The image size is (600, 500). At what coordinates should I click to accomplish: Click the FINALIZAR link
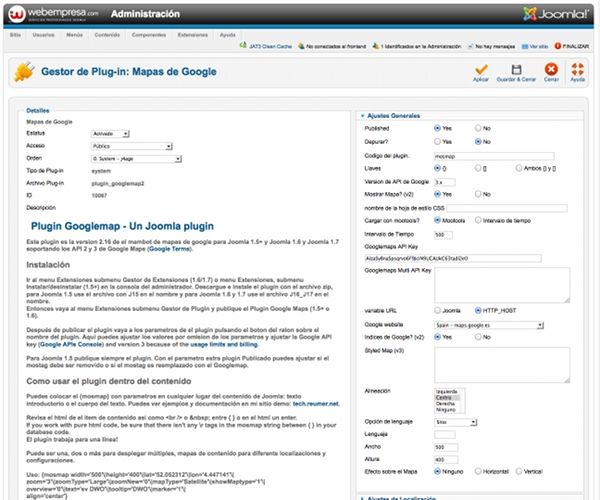pos(576,46)
